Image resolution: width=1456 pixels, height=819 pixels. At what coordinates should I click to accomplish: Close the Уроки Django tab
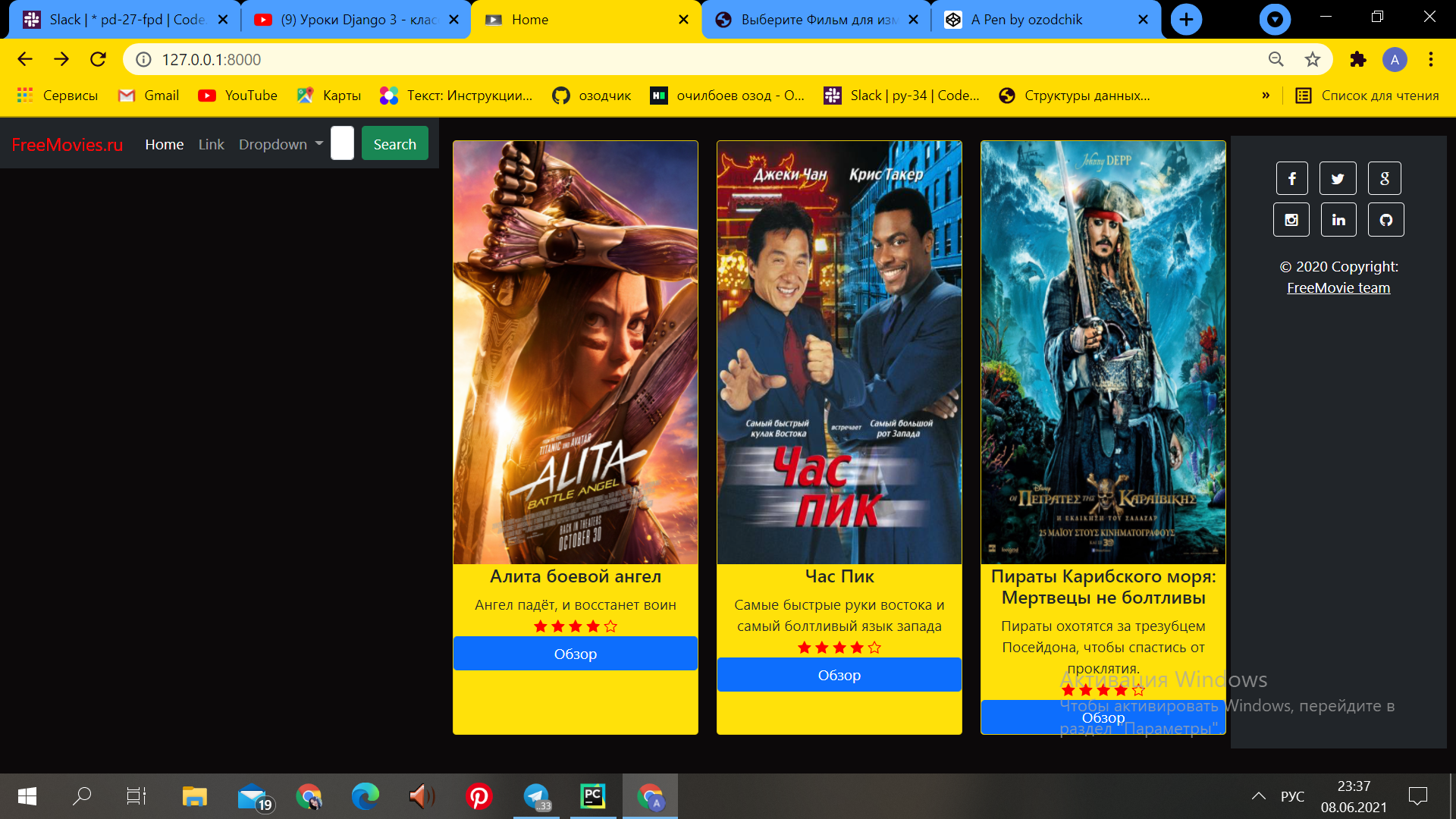[x=453, y=20]
